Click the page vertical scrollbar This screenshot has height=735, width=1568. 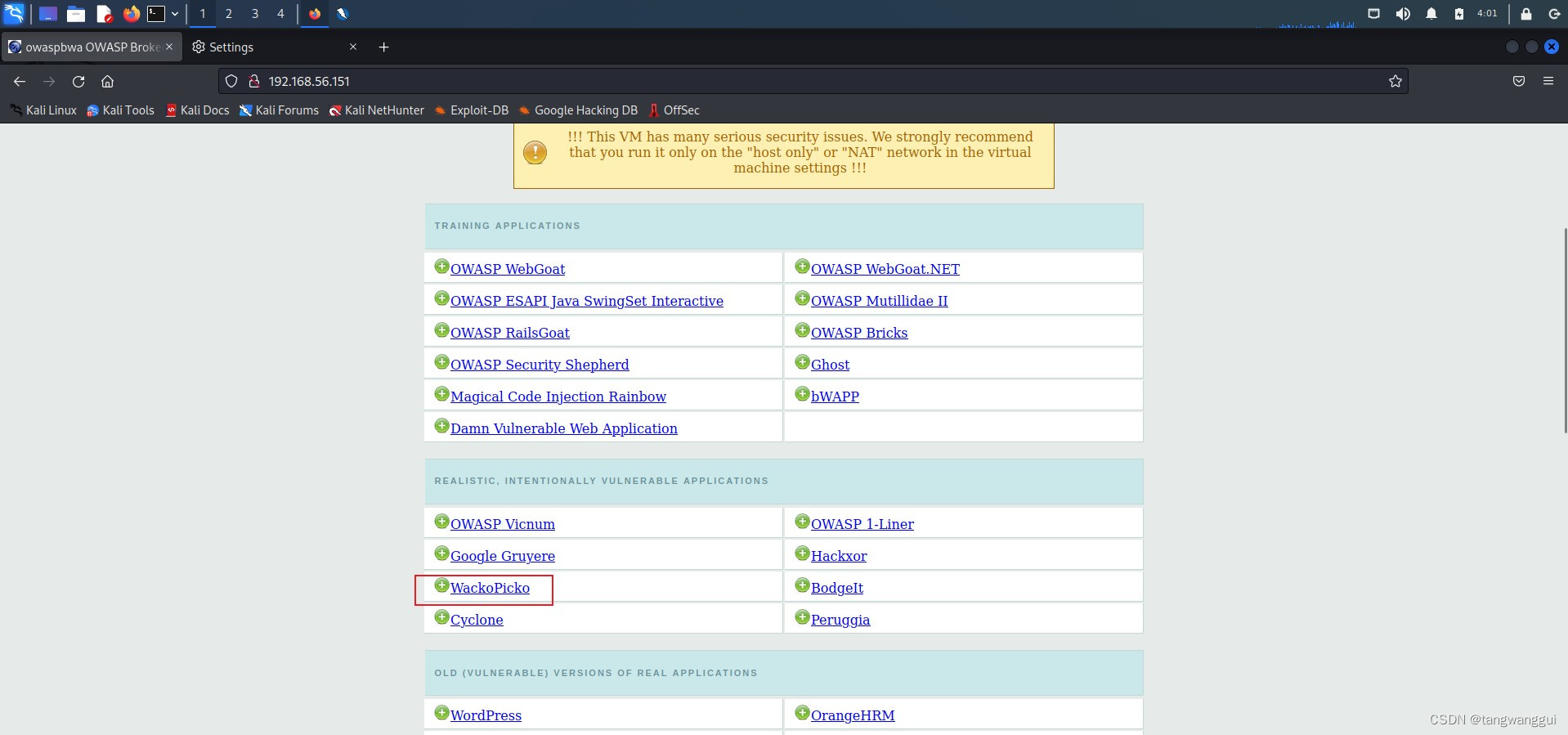click(1565, 331)
